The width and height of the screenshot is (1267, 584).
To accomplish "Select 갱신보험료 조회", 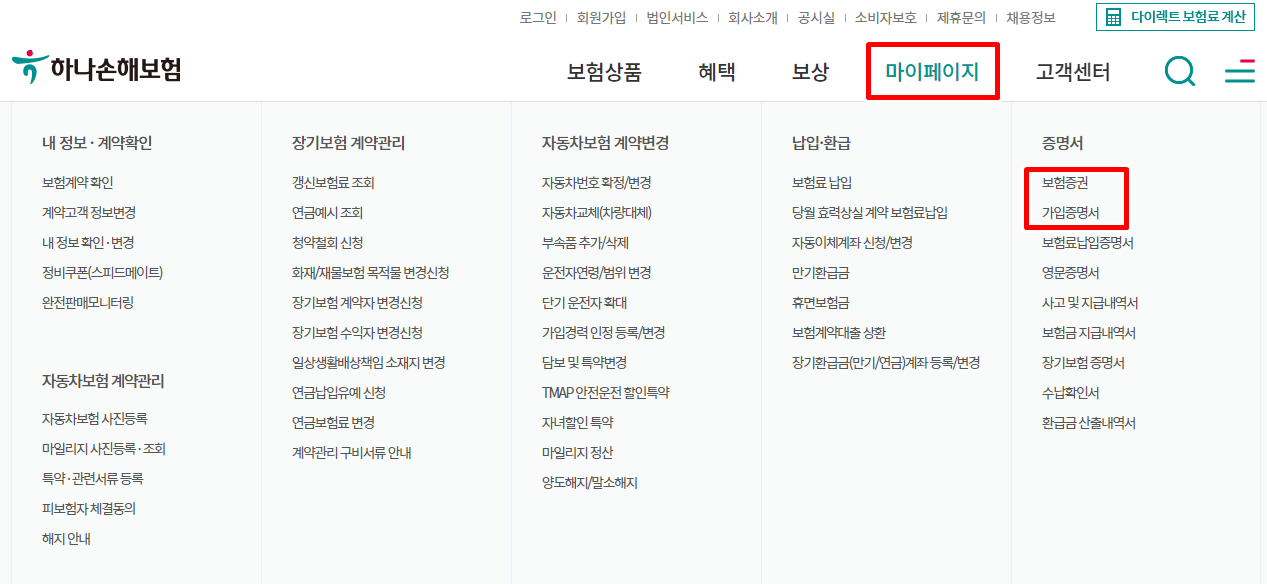I will [333, 183].
